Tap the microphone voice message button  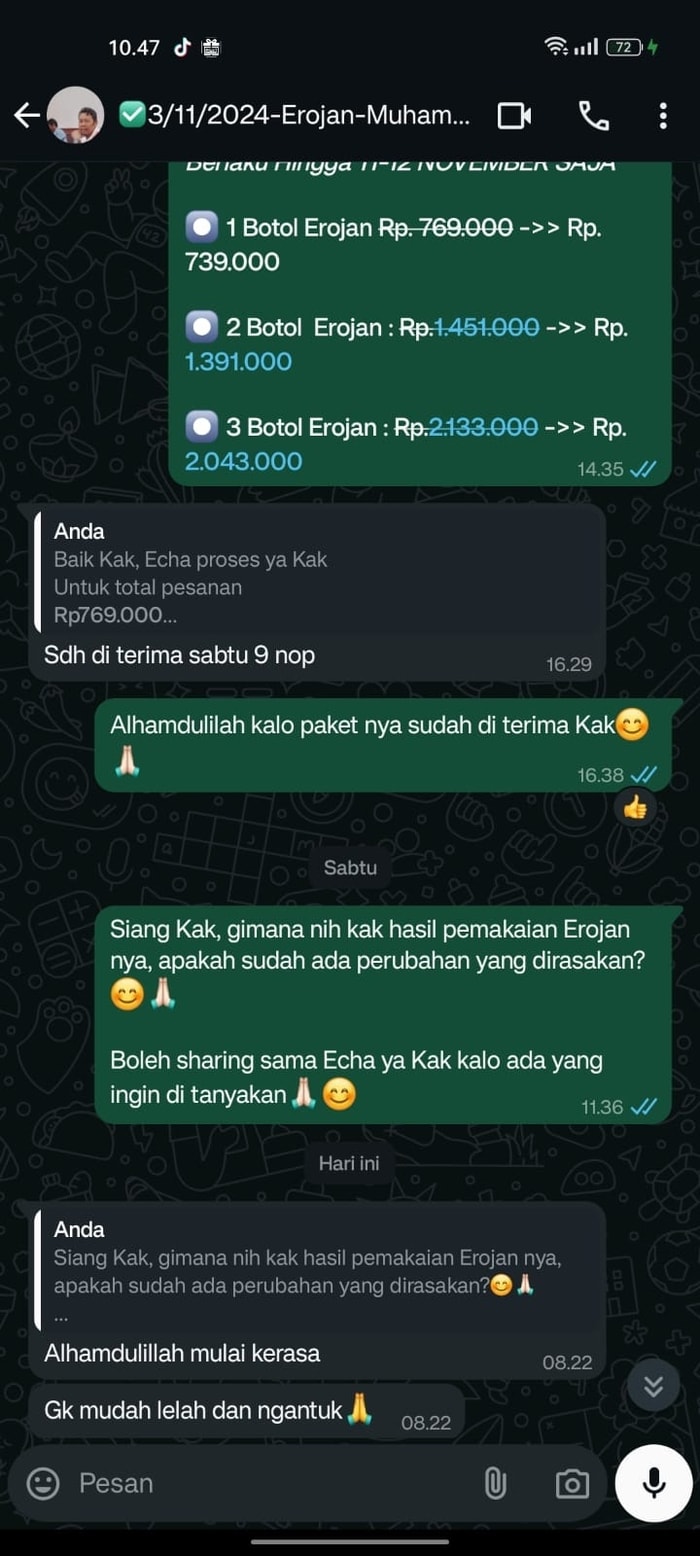click(x=655, y=1483)
